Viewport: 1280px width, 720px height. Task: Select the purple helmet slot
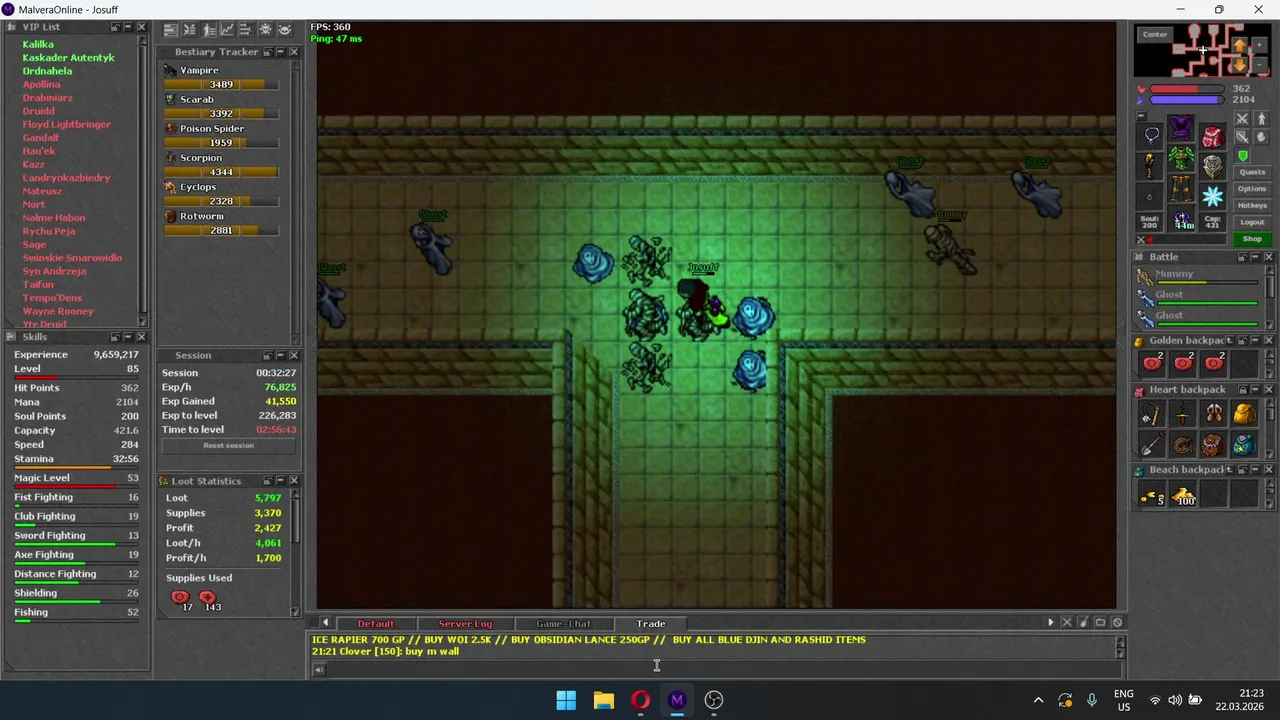(x=1181, y=127)
